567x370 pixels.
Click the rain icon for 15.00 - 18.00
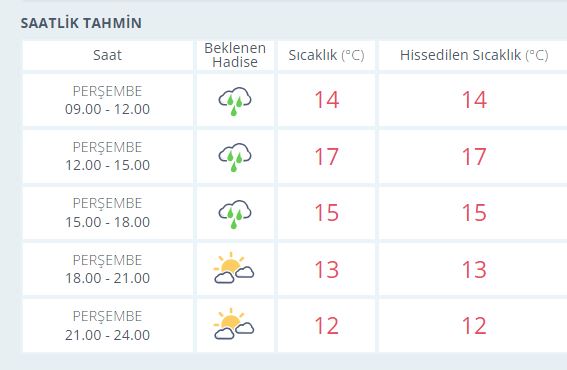point(235,213)
